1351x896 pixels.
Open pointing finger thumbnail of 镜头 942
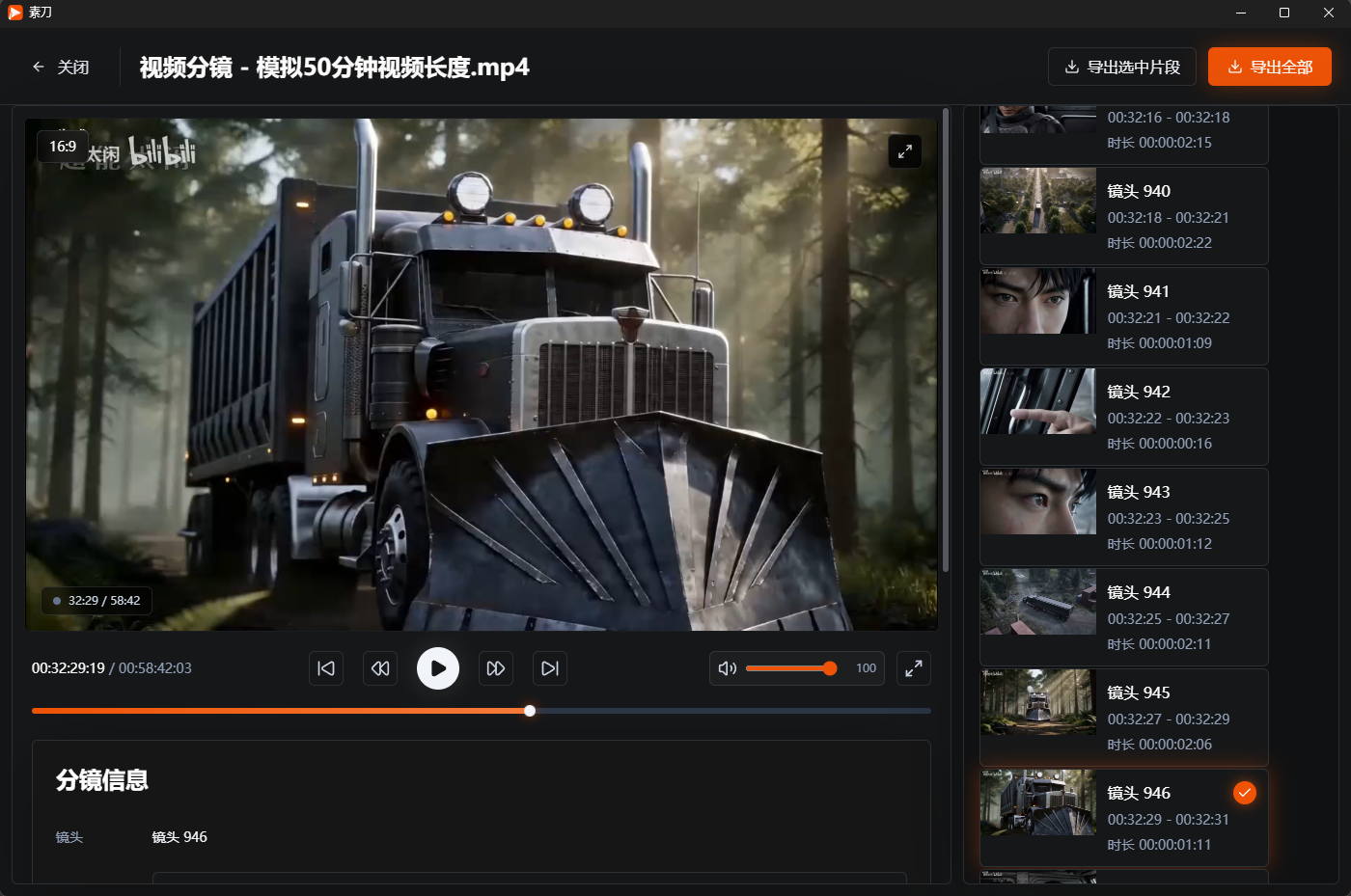[1038, 401]
